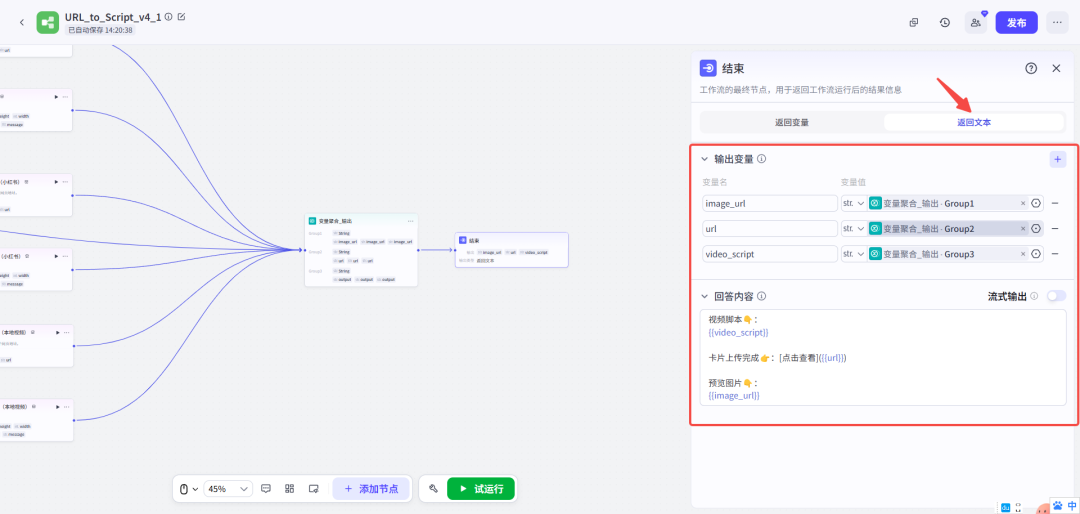The height and width of the screenshot is (514, 1080).
Task: Open version history clock icon
Action: 945,22
